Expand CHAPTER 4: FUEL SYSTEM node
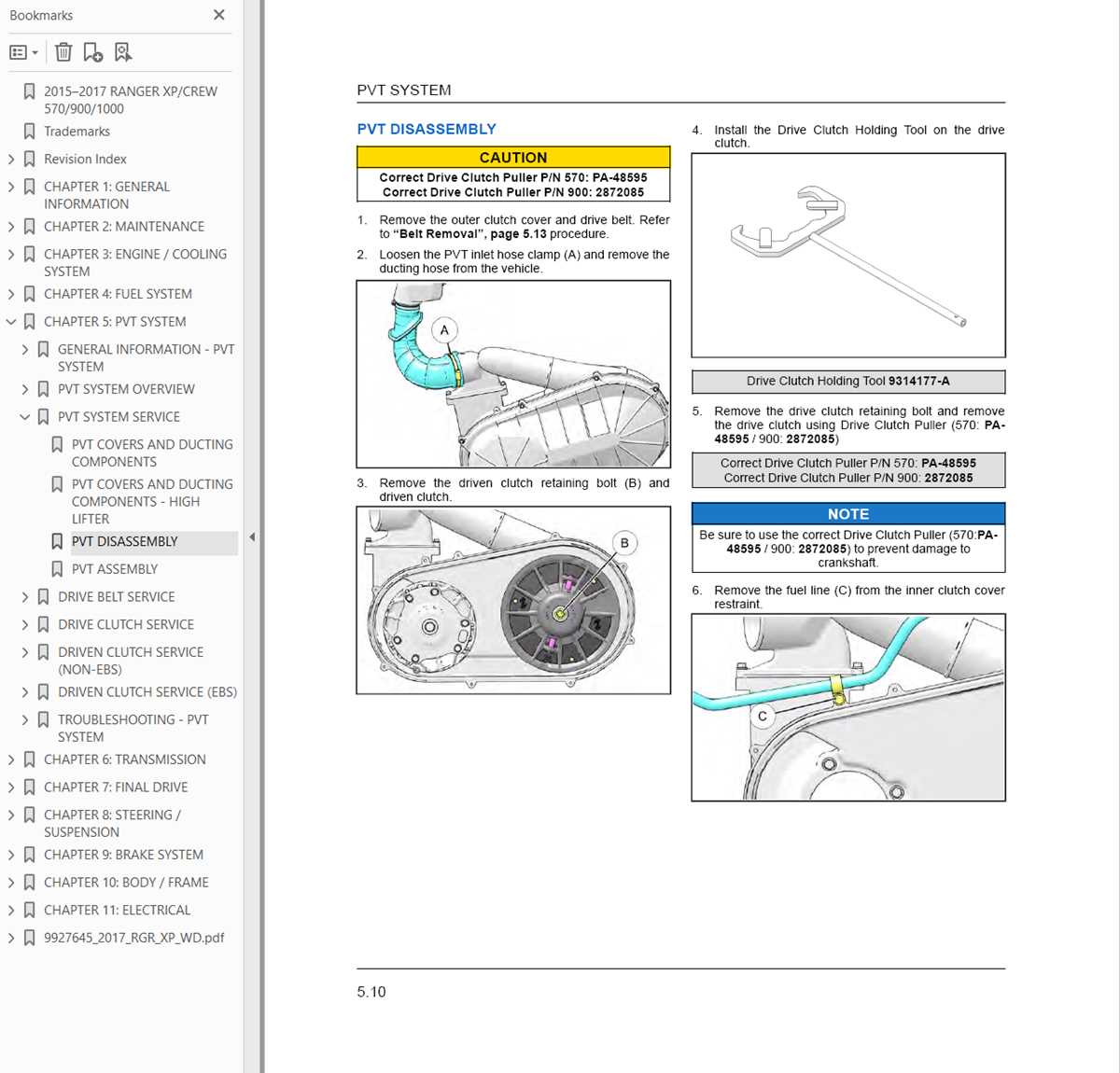 coord(11,294)
